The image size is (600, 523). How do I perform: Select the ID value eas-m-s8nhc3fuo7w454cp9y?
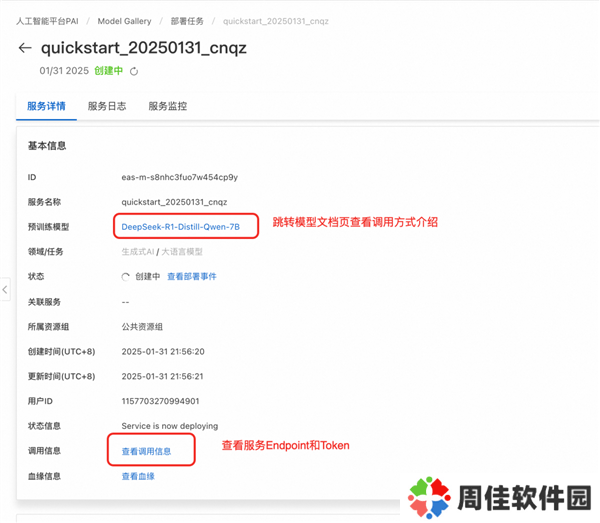tap(179, 177)
